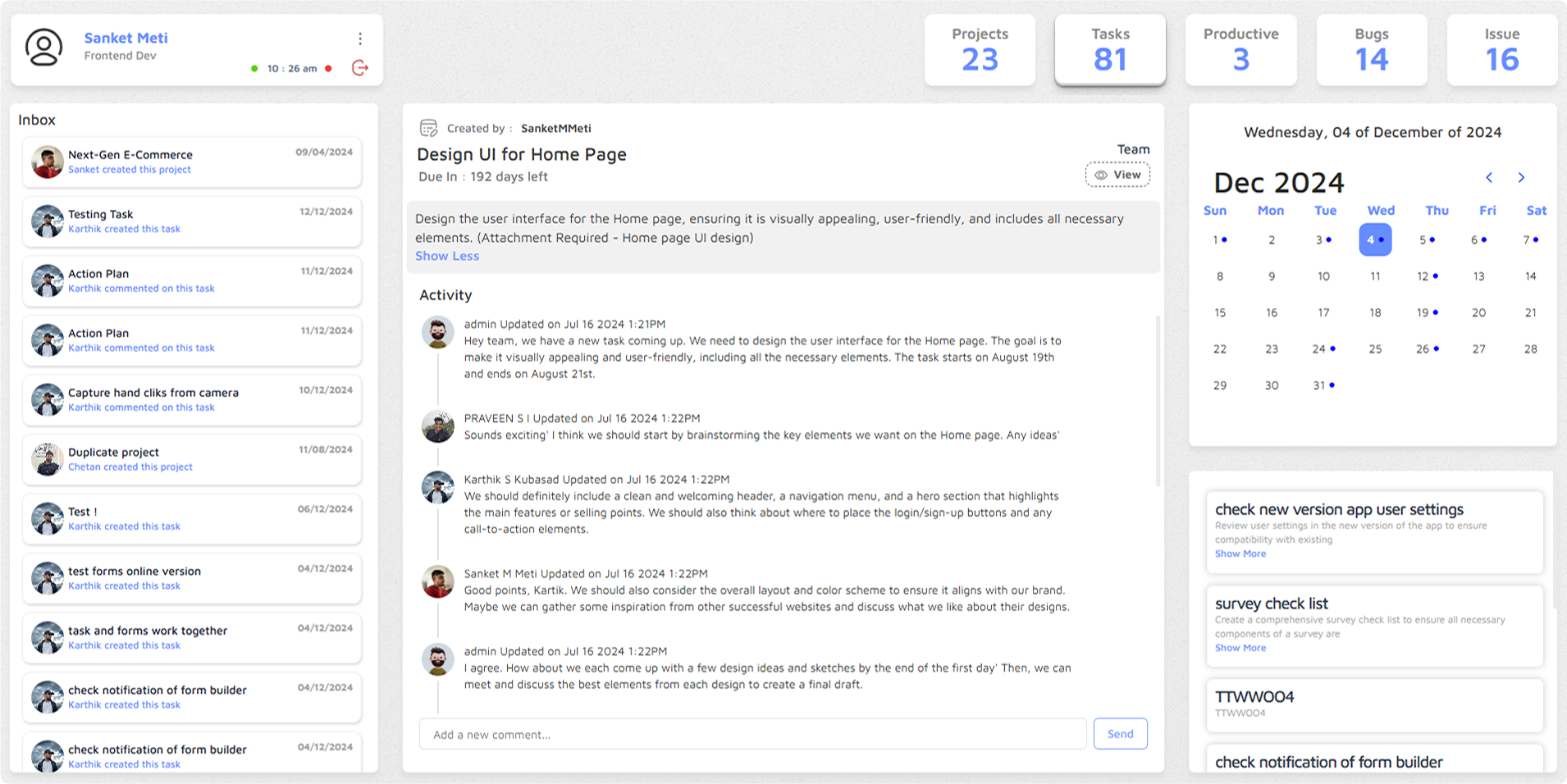
Task: Open the Testing Task inbox item
Action: pos(192,221)
